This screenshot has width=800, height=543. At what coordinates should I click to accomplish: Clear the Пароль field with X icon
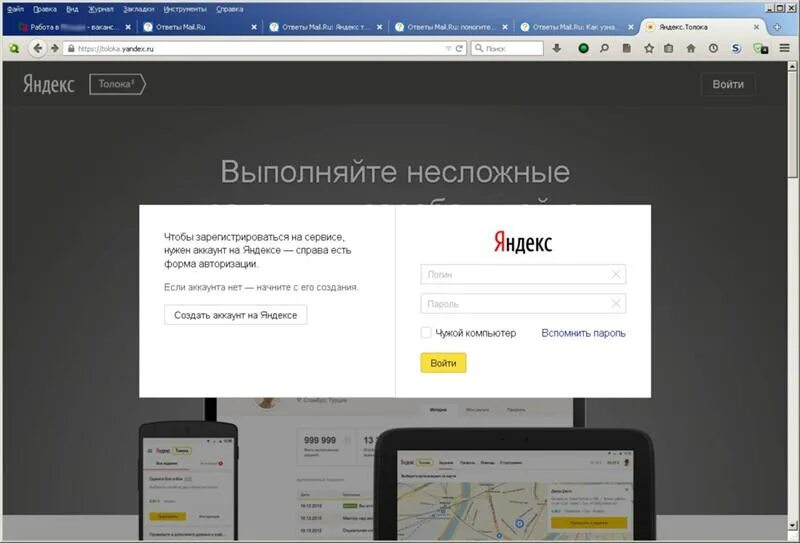click(615, 304)
